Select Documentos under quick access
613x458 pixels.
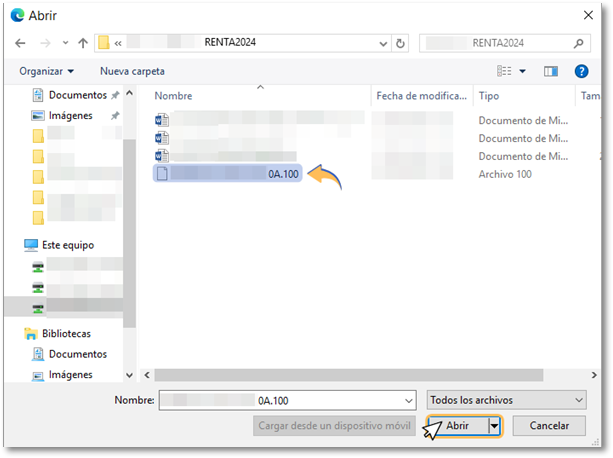coord(77,95)
